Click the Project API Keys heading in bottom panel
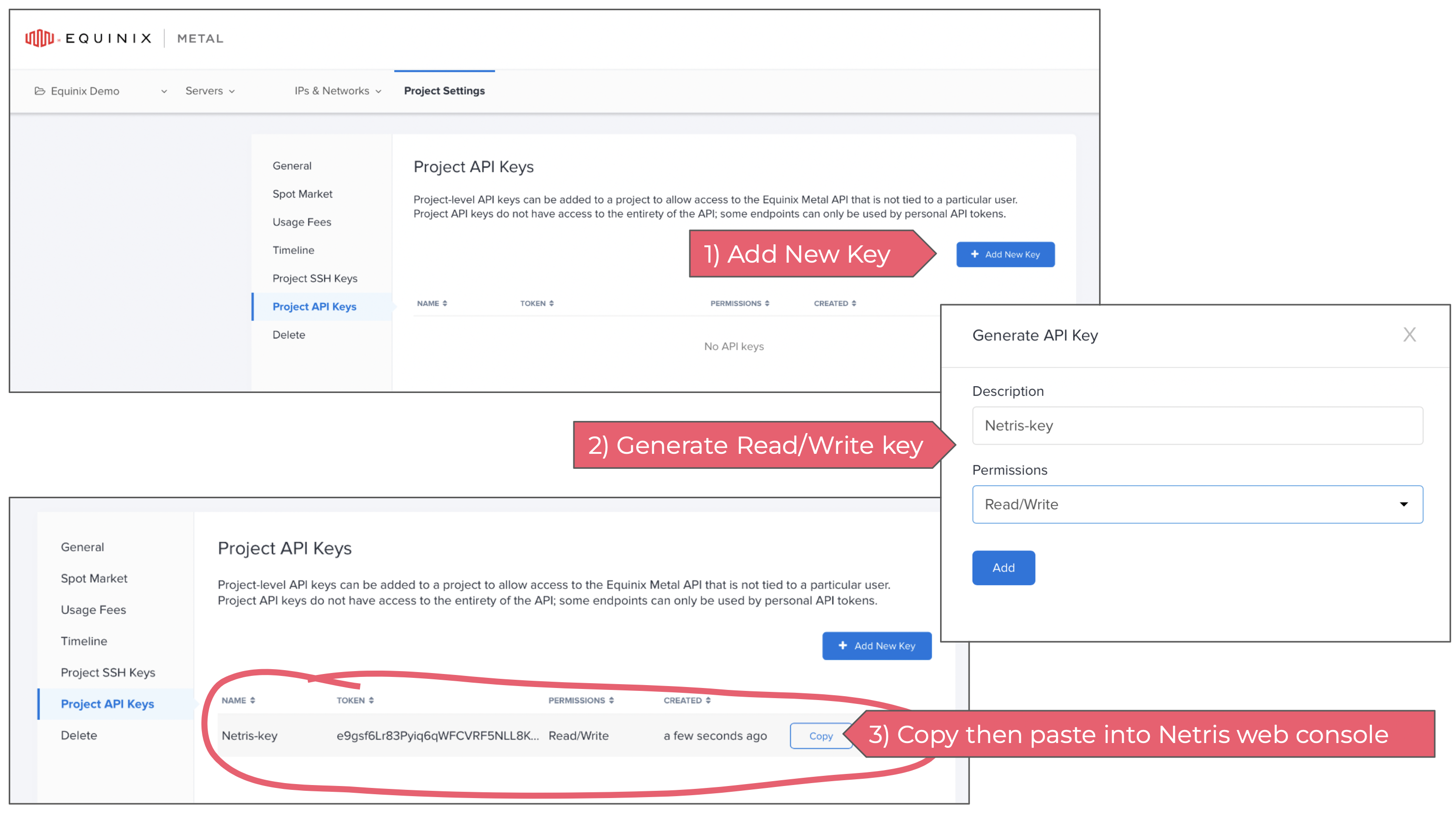 [x=285, y=548]
